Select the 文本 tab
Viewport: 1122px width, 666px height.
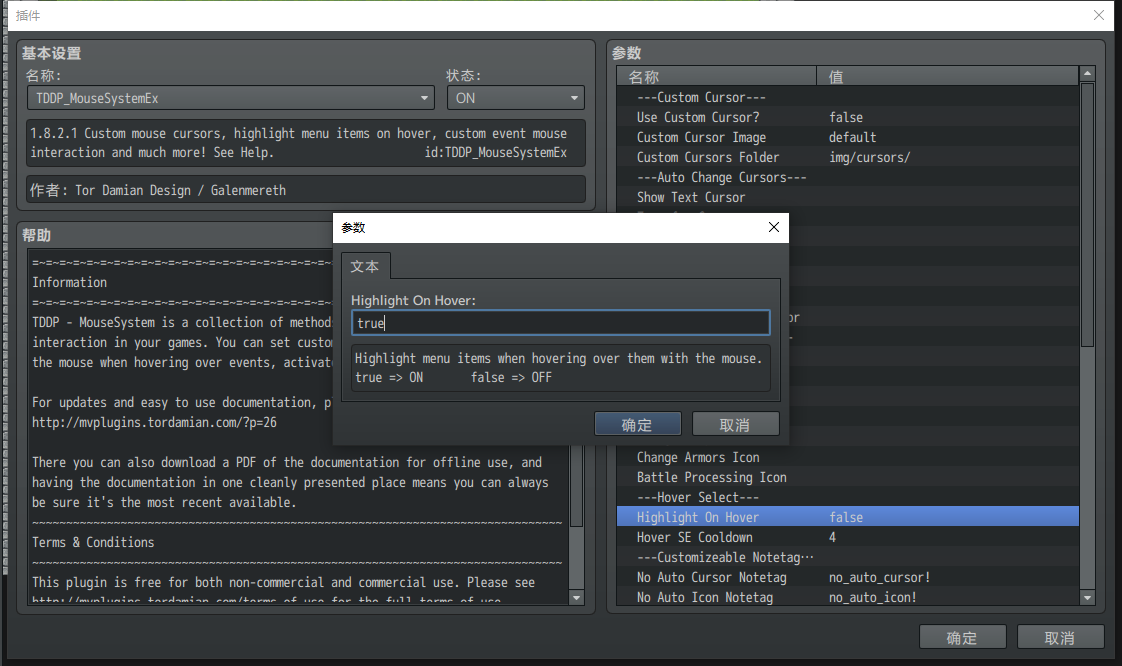pyautogui.click(x=365, y=266)
